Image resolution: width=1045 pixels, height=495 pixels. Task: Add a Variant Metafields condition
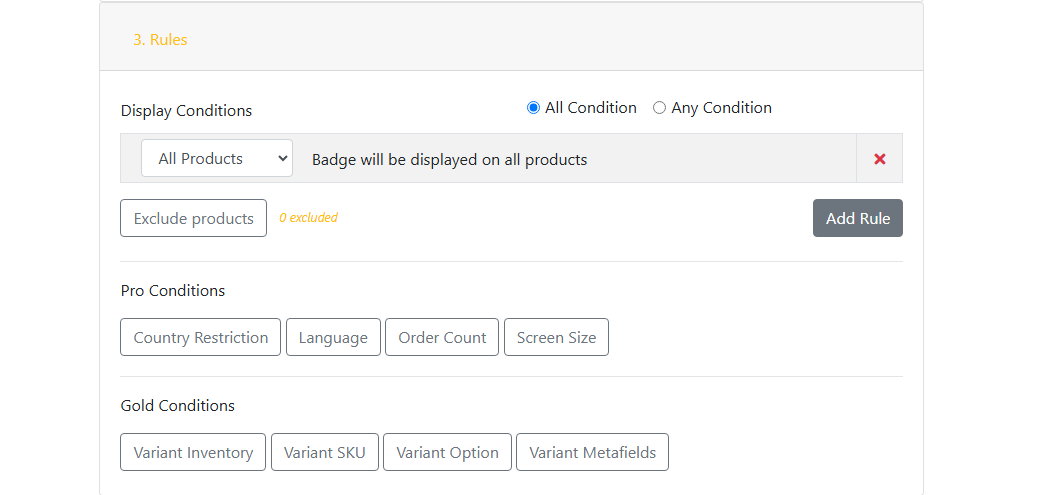592,452
